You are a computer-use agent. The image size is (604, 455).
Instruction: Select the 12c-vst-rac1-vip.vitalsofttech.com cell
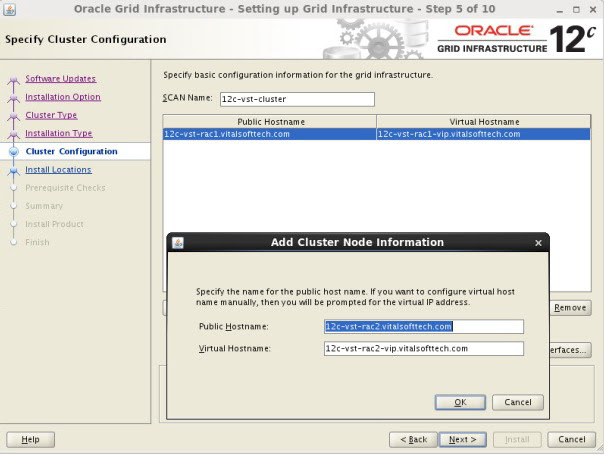483,134
